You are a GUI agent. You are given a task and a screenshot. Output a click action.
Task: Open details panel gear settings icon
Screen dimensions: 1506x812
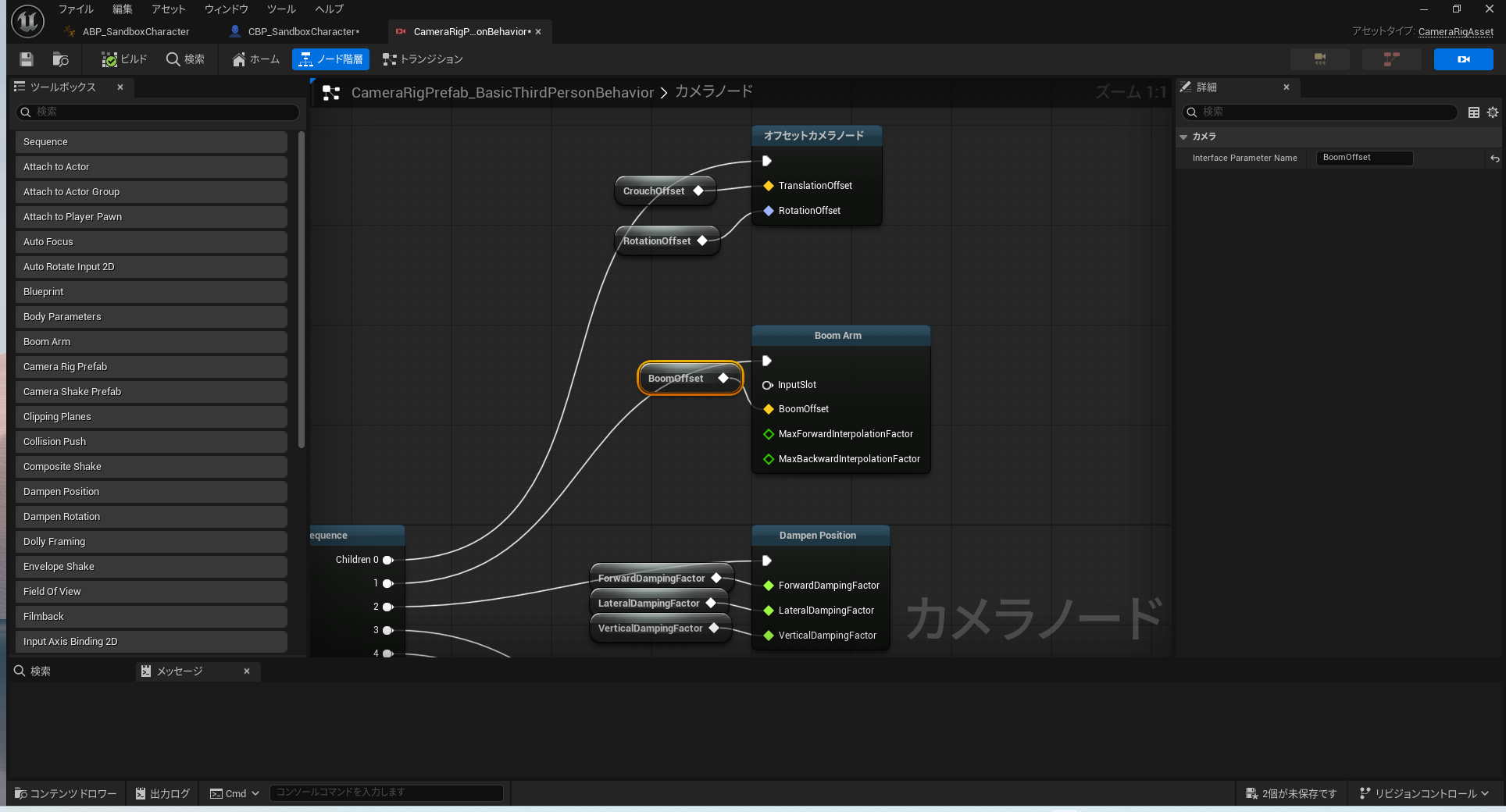pos(1493,112)
